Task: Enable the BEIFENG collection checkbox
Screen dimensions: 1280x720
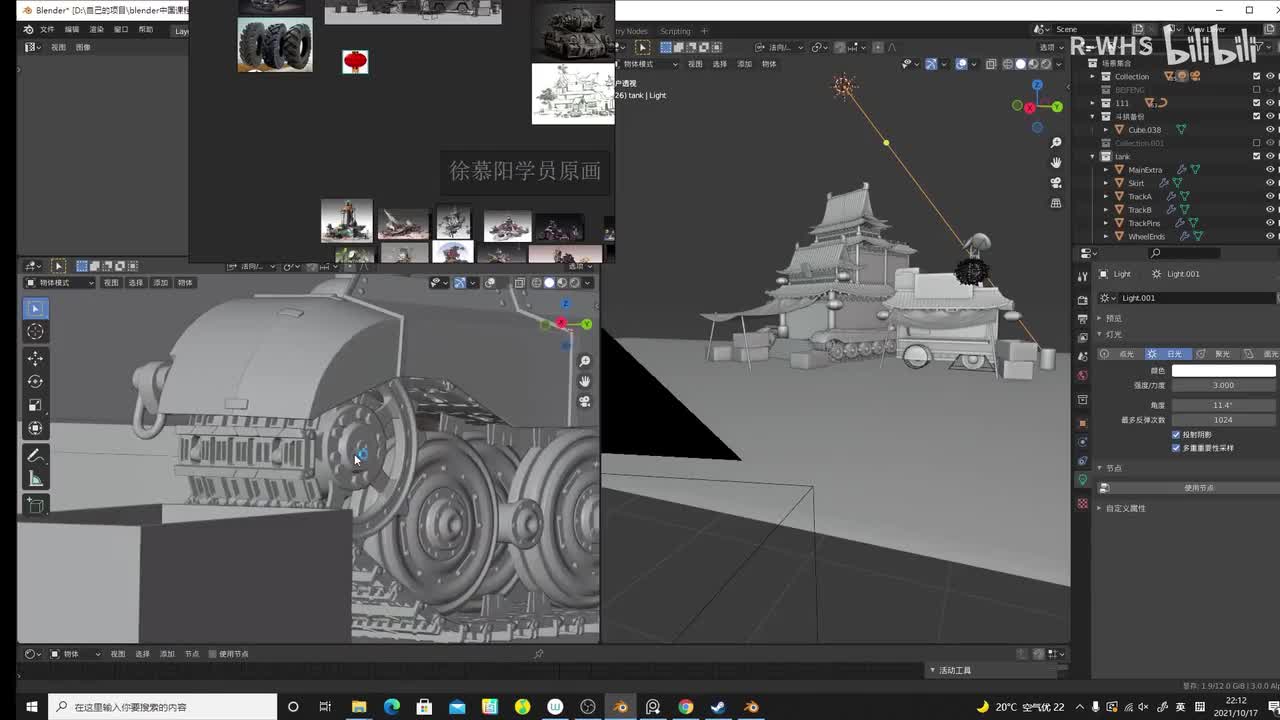Action: pos(1257,89)
